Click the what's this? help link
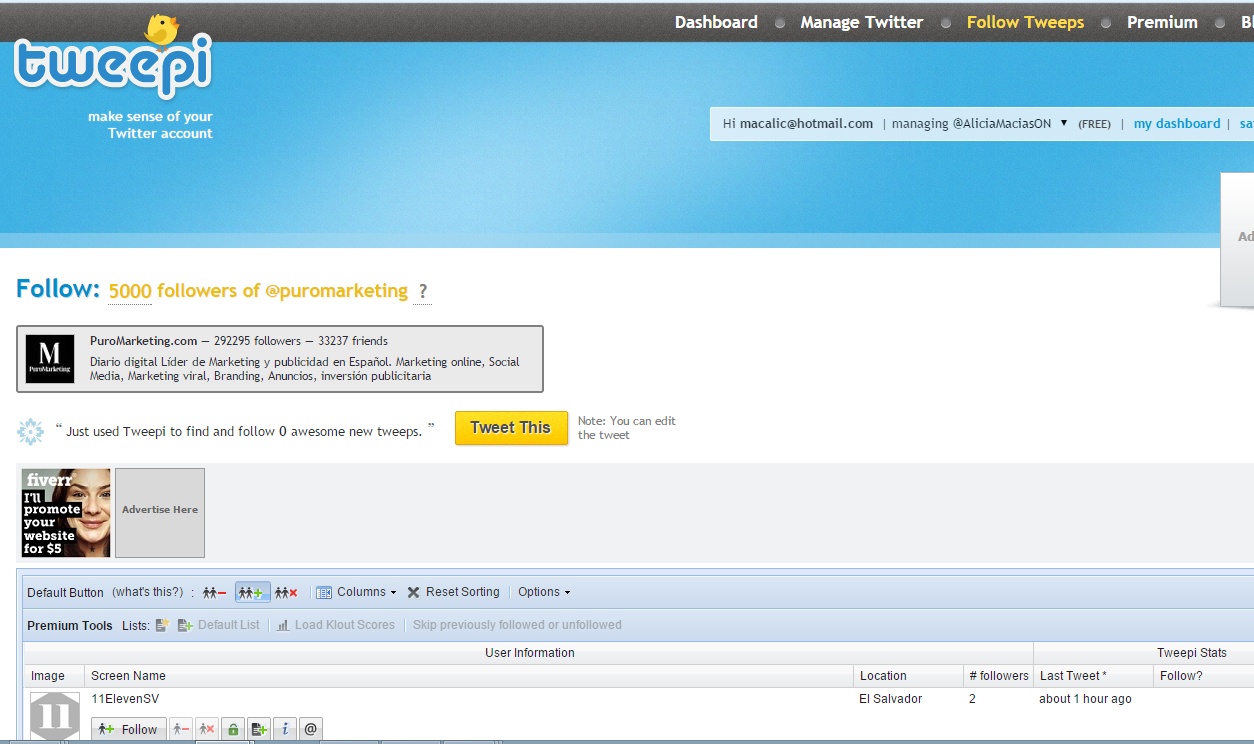 tap(148, 592)
